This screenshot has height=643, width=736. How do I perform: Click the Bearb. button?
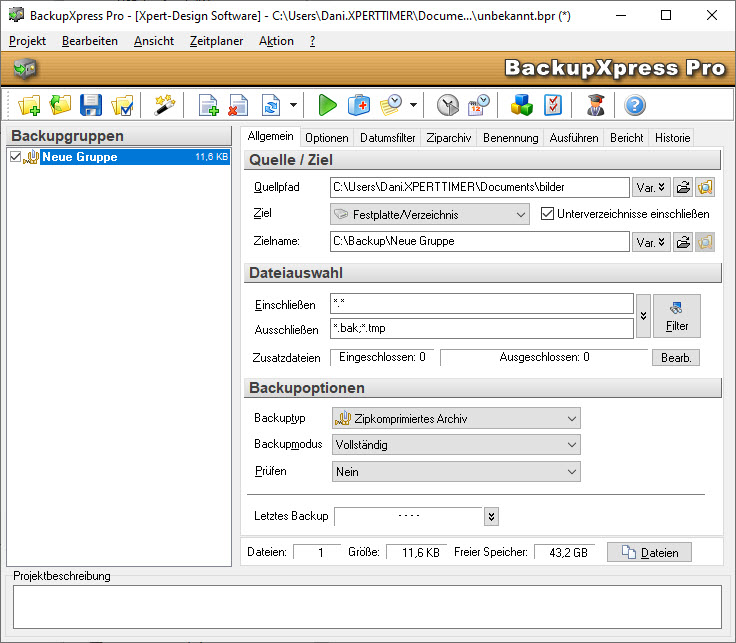point(676,358)
